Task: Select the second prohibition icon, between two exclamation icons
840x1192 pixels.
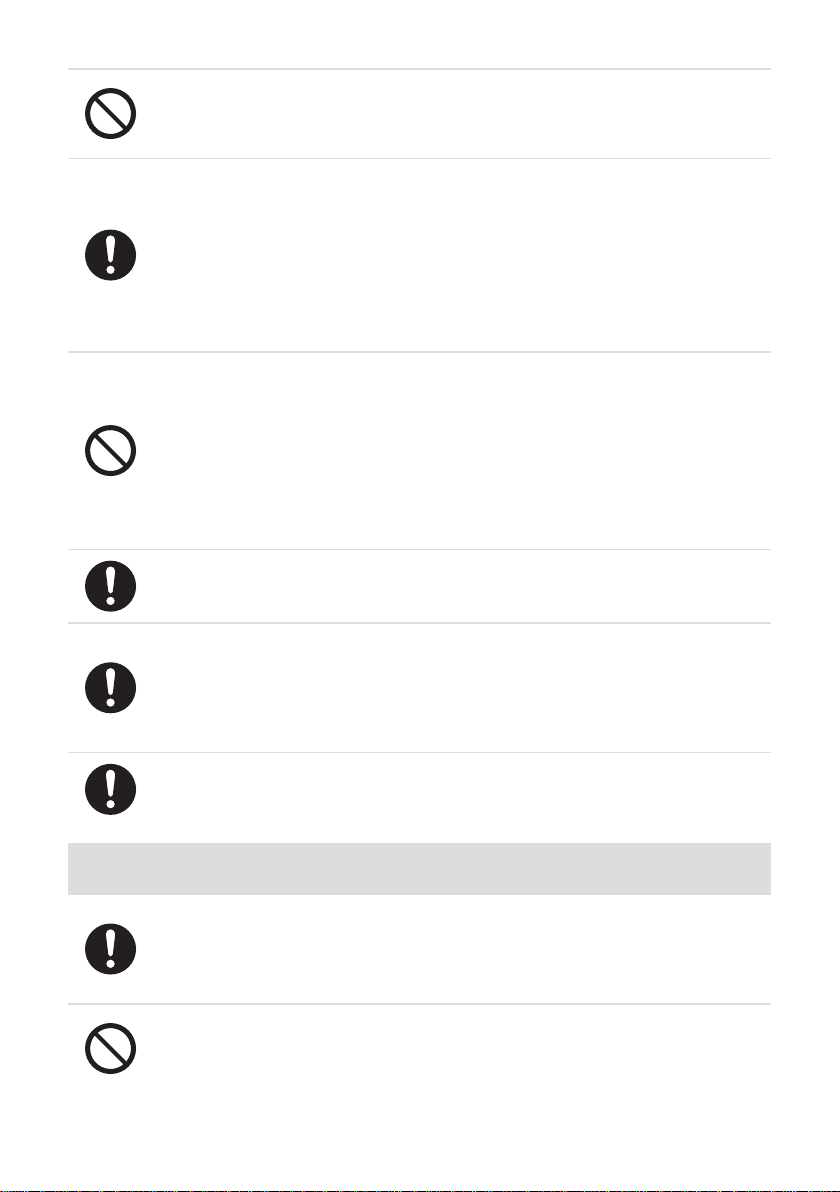Action: (110, 450)
